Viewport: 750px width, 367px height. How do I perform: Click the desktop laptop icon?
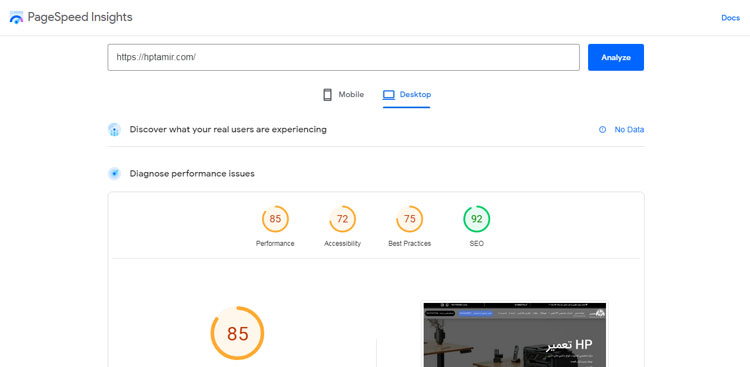point(388,95)
